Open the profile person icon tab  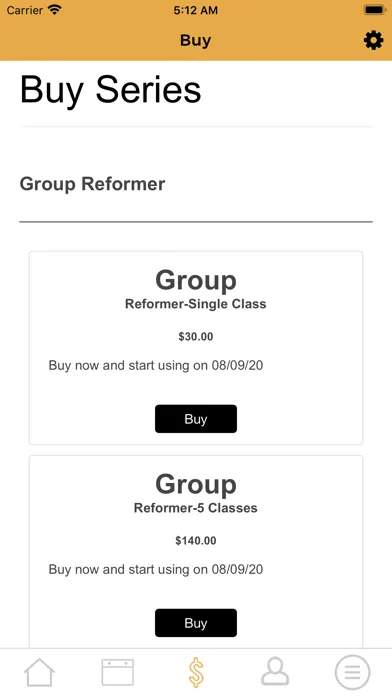pyautogui.click(x=275, y=672)
